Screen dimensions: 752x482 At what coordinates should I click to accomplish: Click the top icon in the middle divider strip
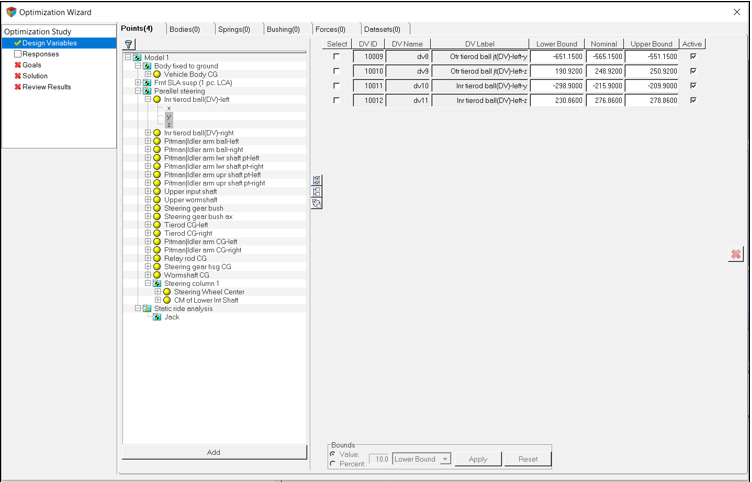coord(316,181)
